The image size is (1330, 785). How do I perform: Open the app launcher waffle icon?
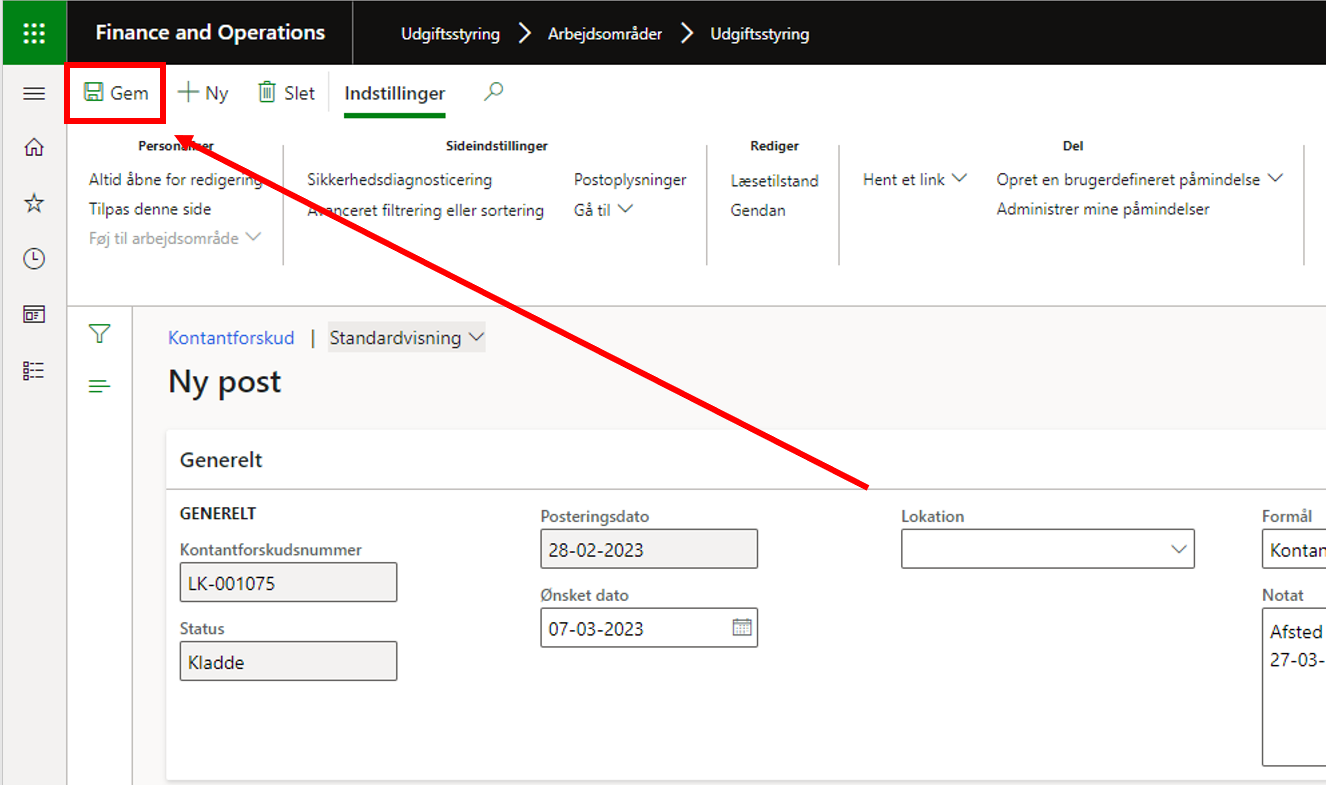pos(34,33)
